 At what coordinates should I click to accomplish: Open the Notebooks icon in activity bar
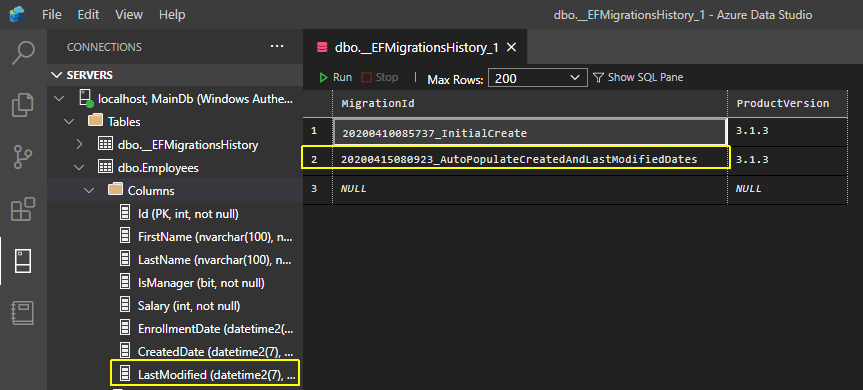click(x=23, y=313)
